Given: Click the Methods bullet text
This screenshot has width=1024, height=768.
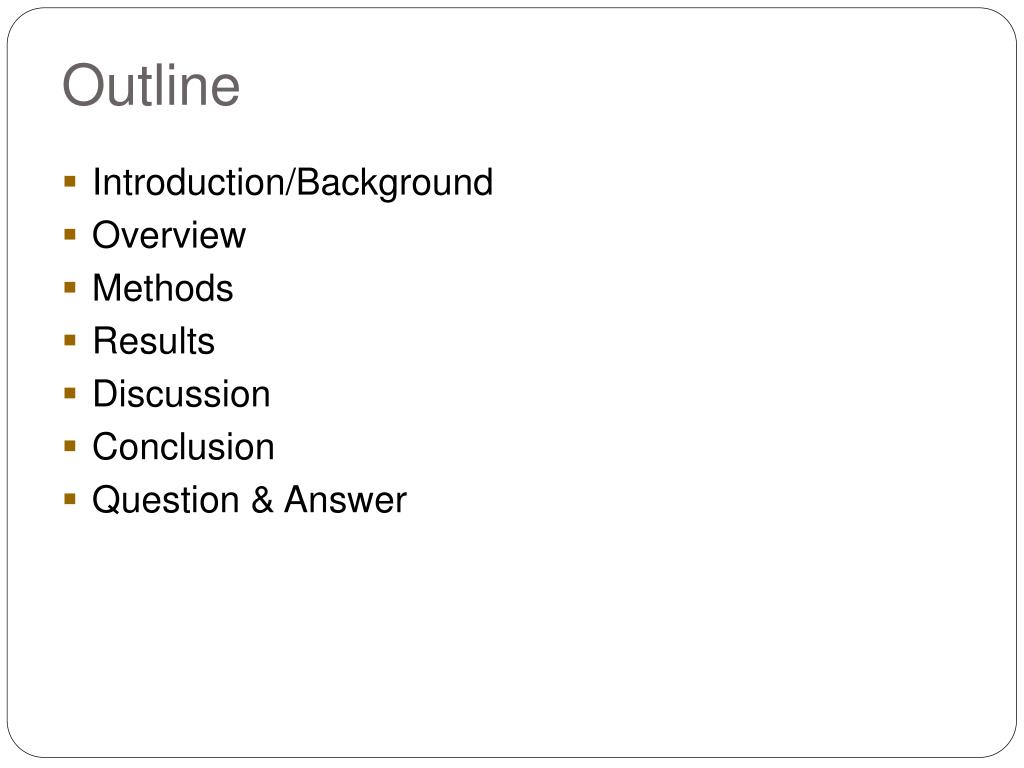Looking at the screenshot, I should point(163,287).
